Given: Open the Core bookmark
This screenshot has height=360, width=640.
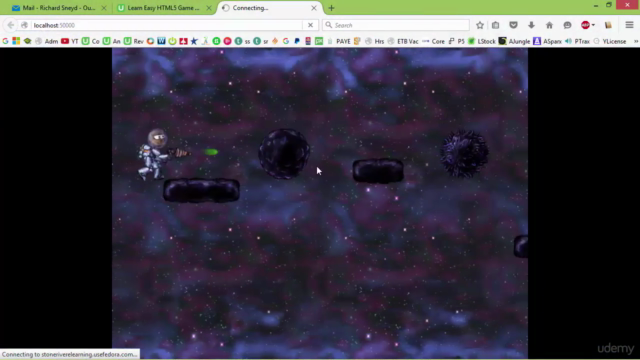Looking at the screenshot, I should (x=433, y=41).
